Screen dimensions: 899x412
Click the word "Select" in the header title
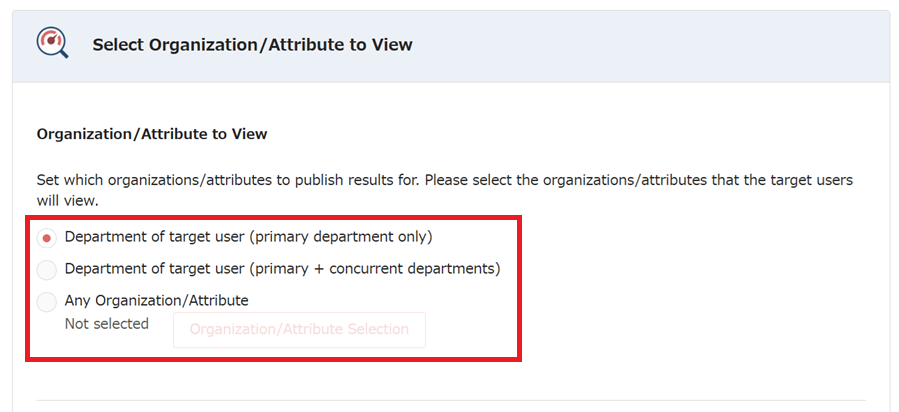(x=117, y=44)
